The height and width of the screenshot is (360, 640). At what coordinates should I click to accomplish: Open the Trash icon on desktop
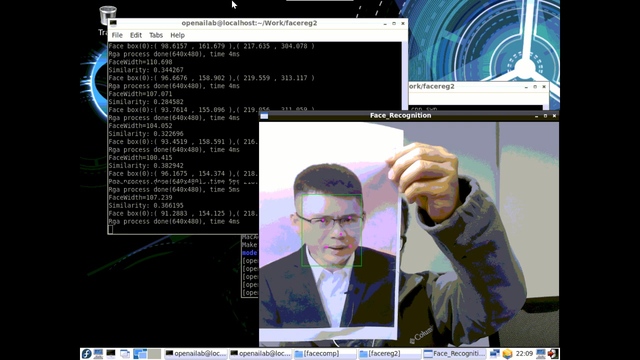point(108,16)
